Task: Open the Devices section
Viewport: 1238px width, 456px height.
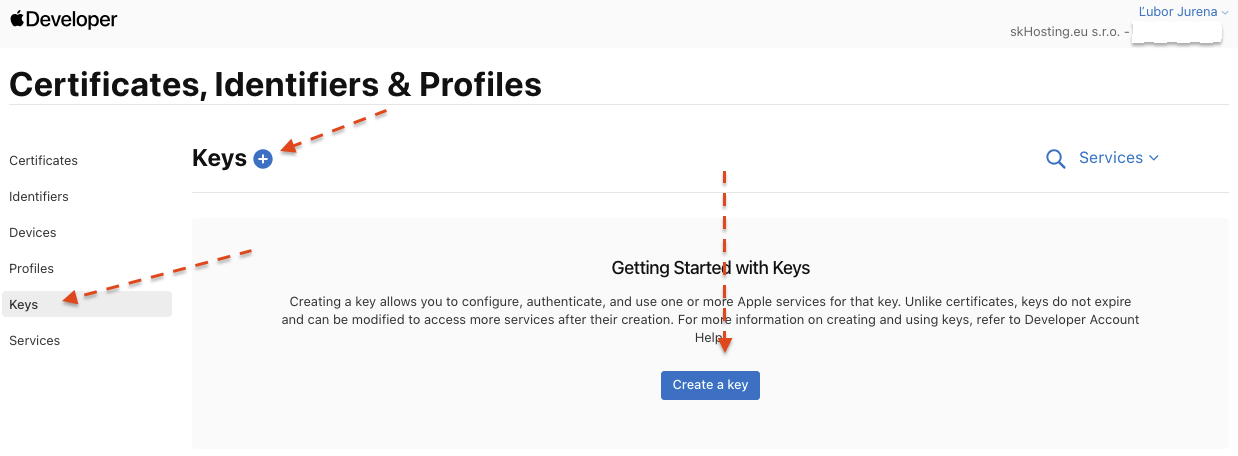Action: click(x=33, y=233)
